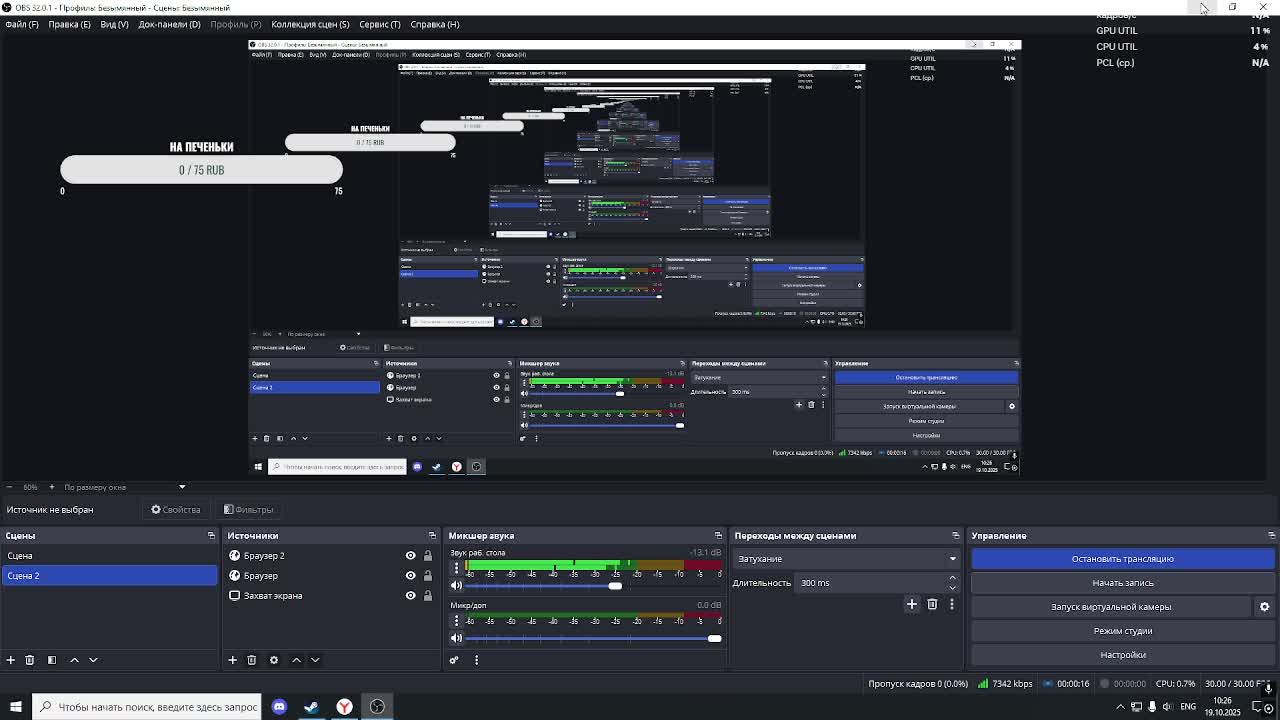Remove transition with trash icon
Viewport: 1280px width, 720px height.
pos(932,604)
